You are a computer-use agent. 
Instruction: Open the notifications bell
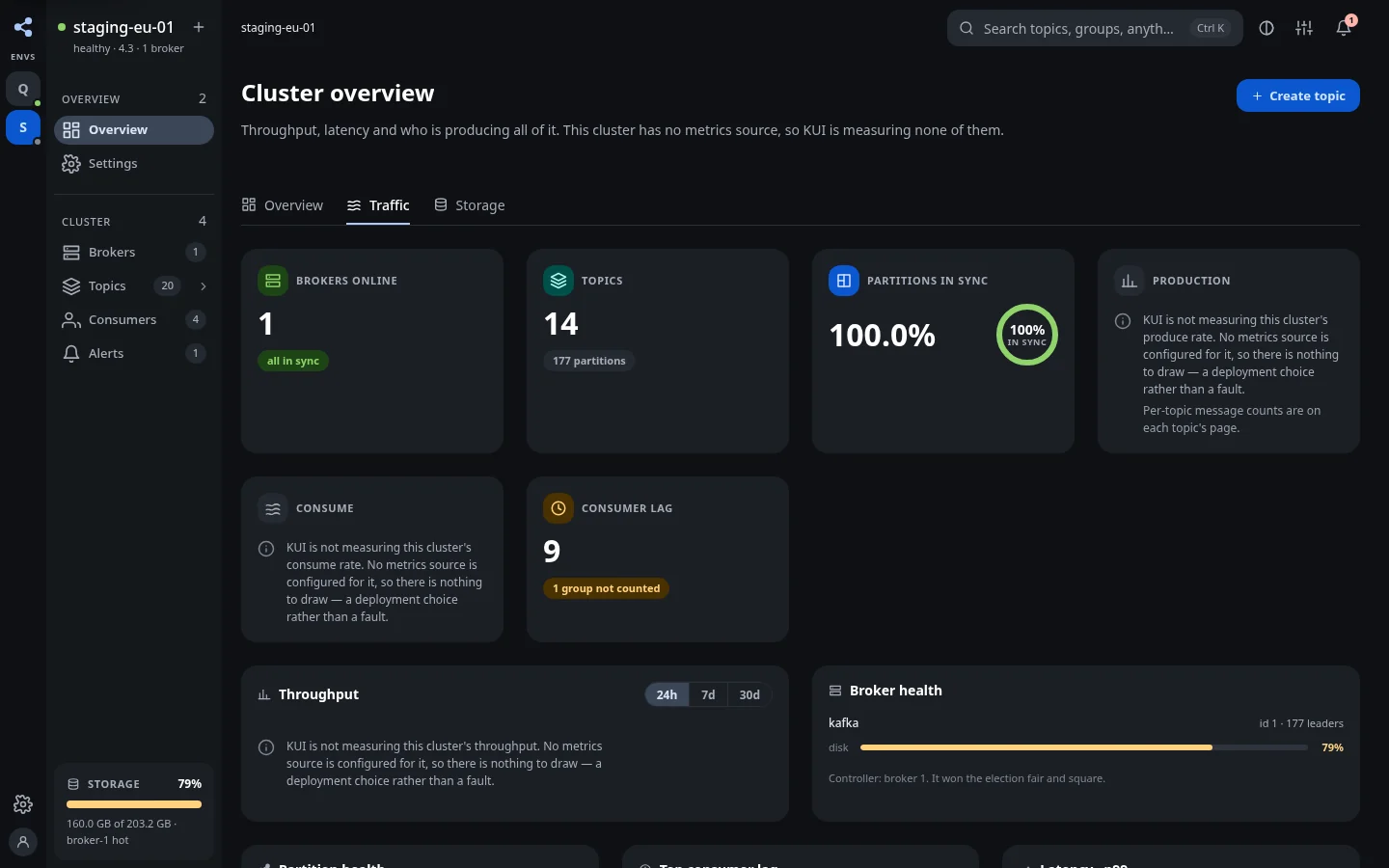pos(1344,28)
